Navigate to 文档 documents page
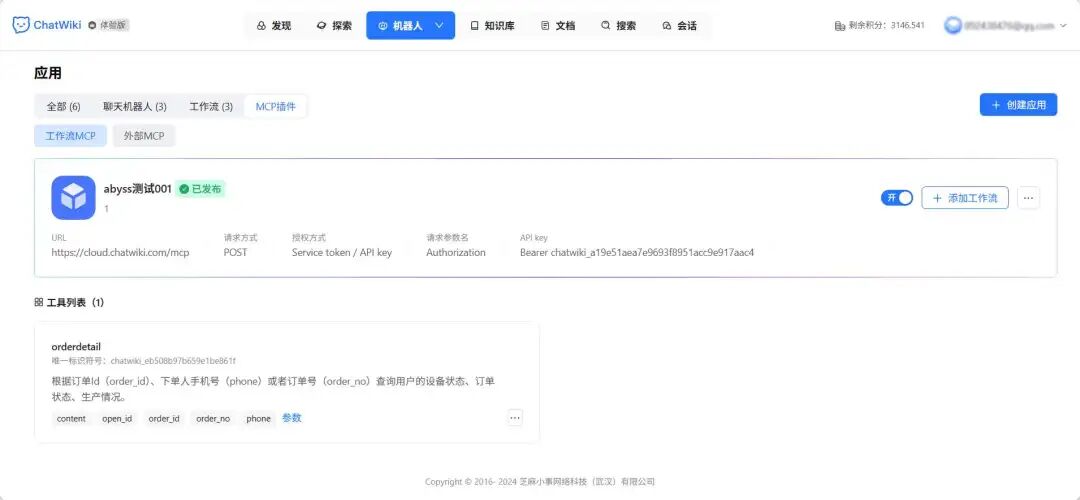Viewport: 1080px width, 500px height. [x=558, y=26]
